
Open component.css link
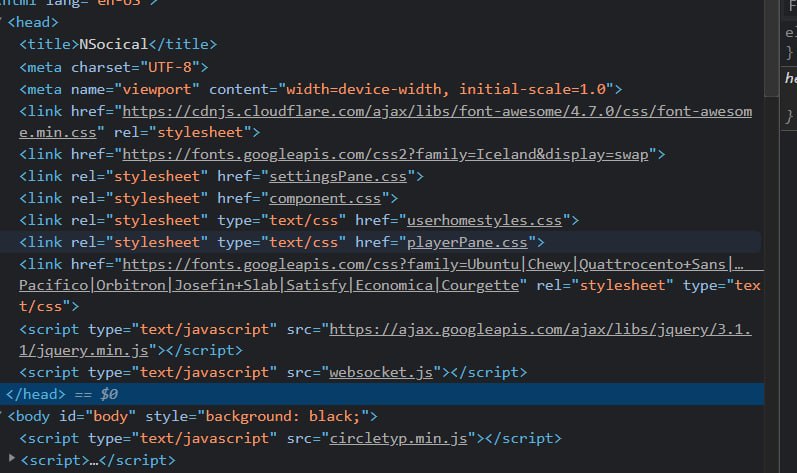325,198
